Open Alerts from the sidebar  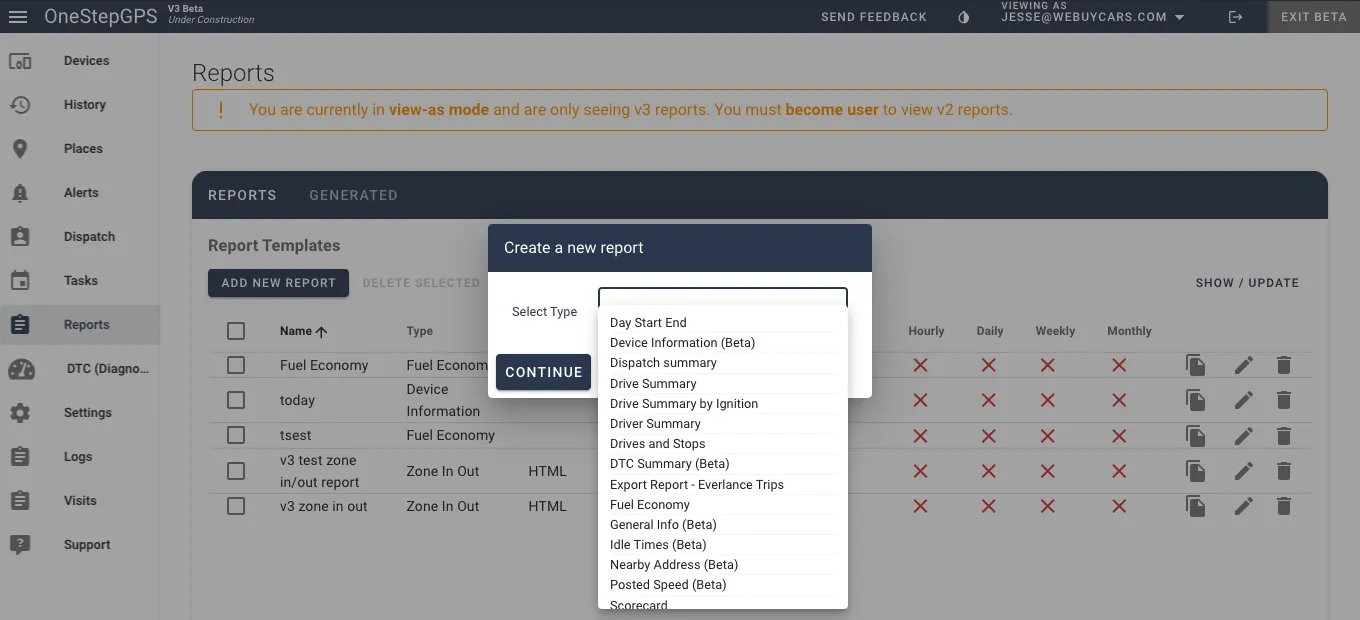coord(82,192)
